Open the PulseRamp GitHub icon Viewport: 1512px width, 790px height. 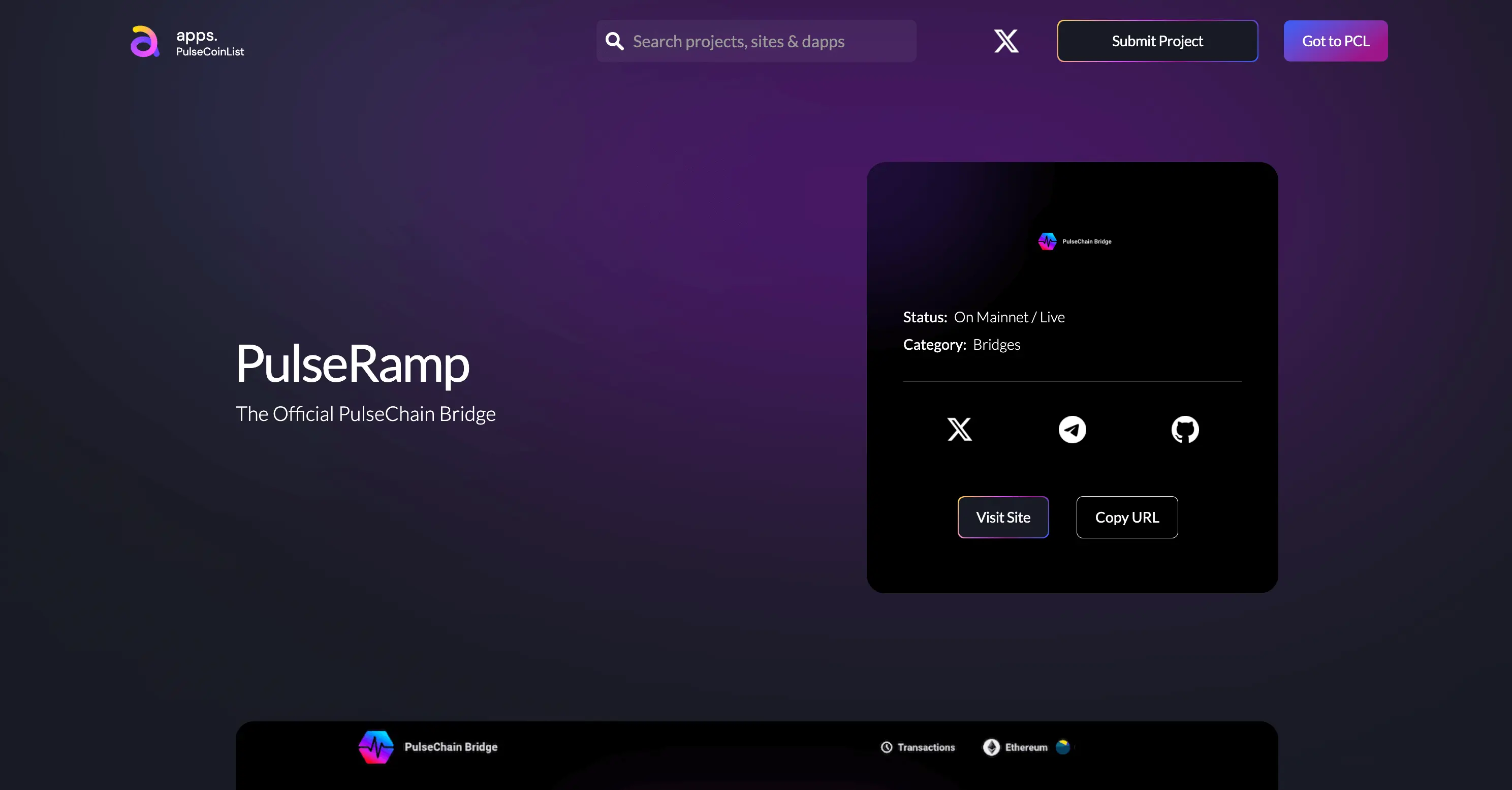click(x=1185, y=430)
